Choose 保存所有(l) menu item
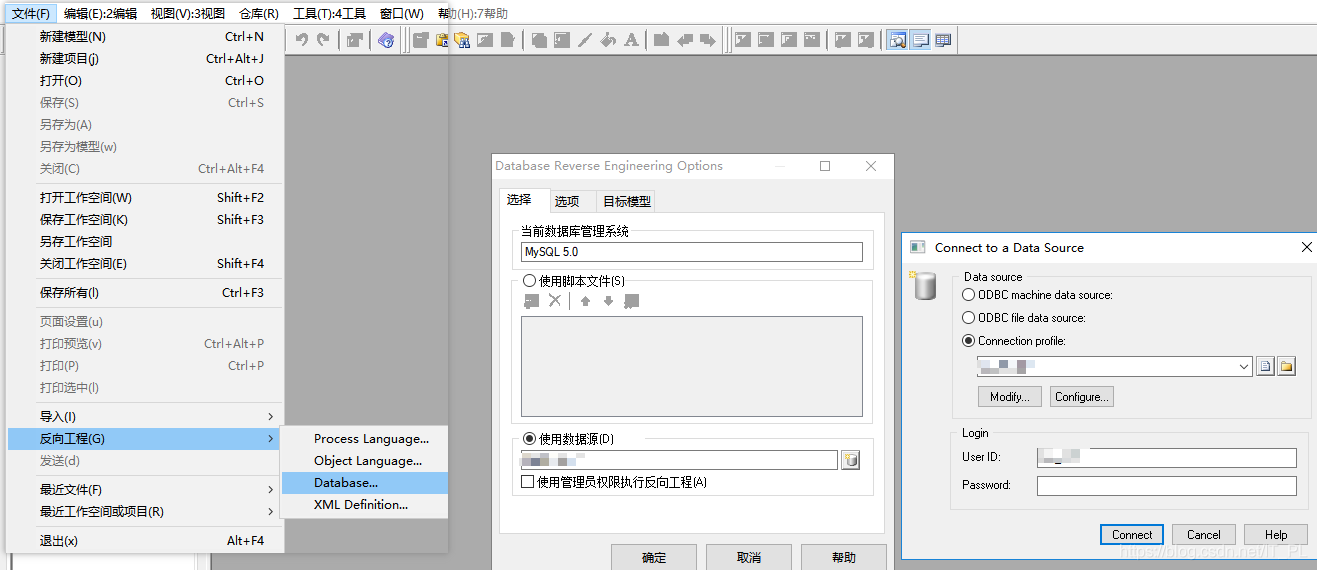 146,292
